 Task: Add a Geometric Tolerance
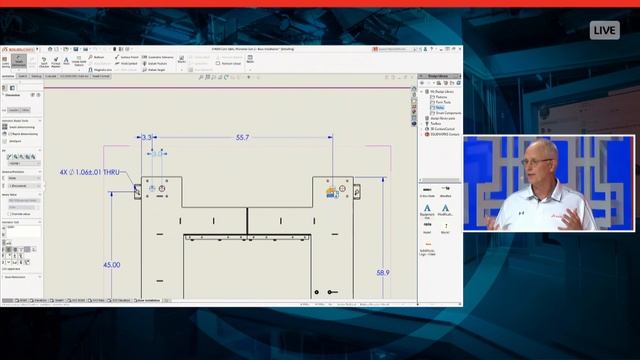point(158,57)
